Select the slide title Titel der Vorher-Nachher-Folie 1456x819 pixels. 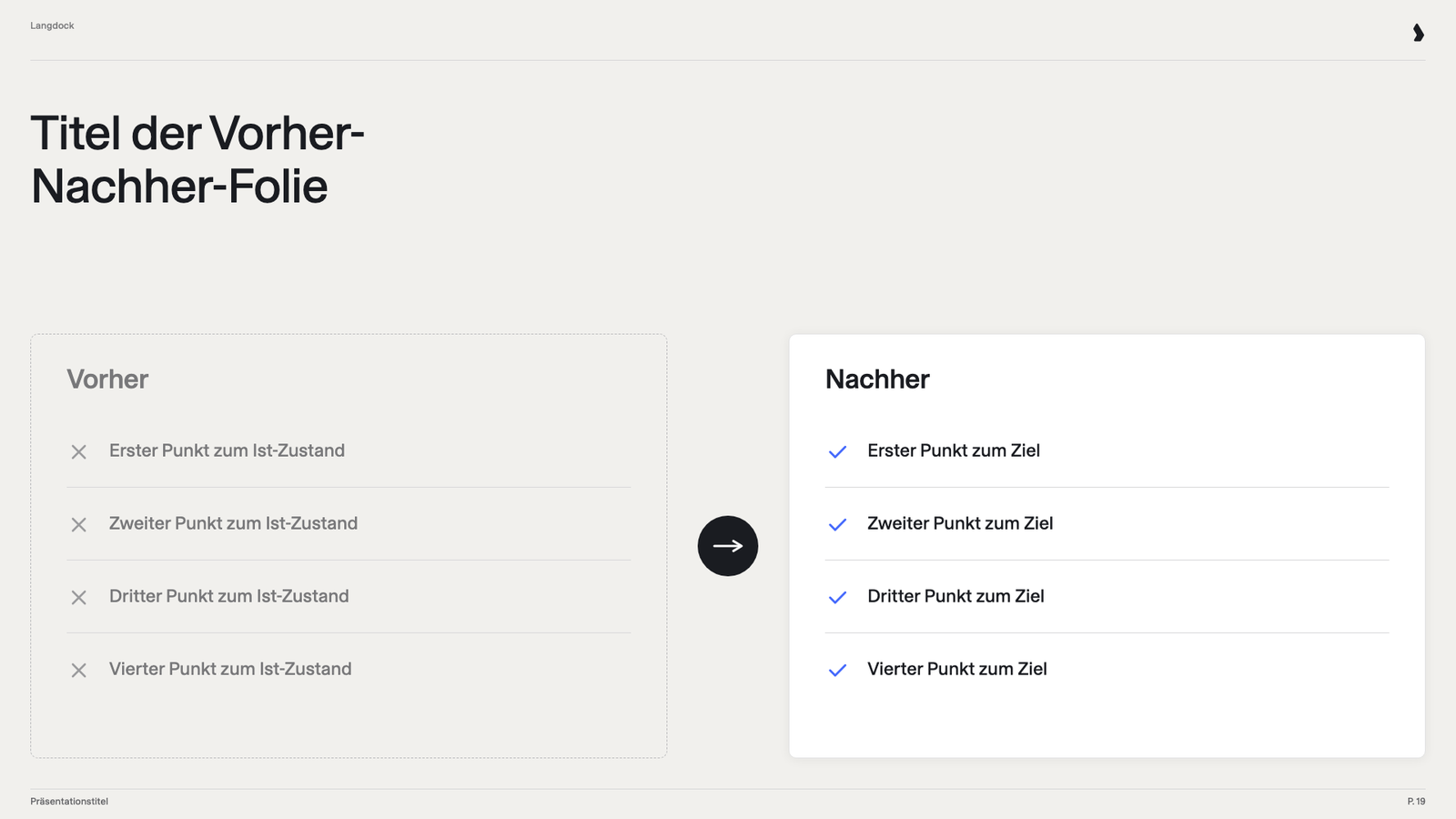(x=197, y=159)
